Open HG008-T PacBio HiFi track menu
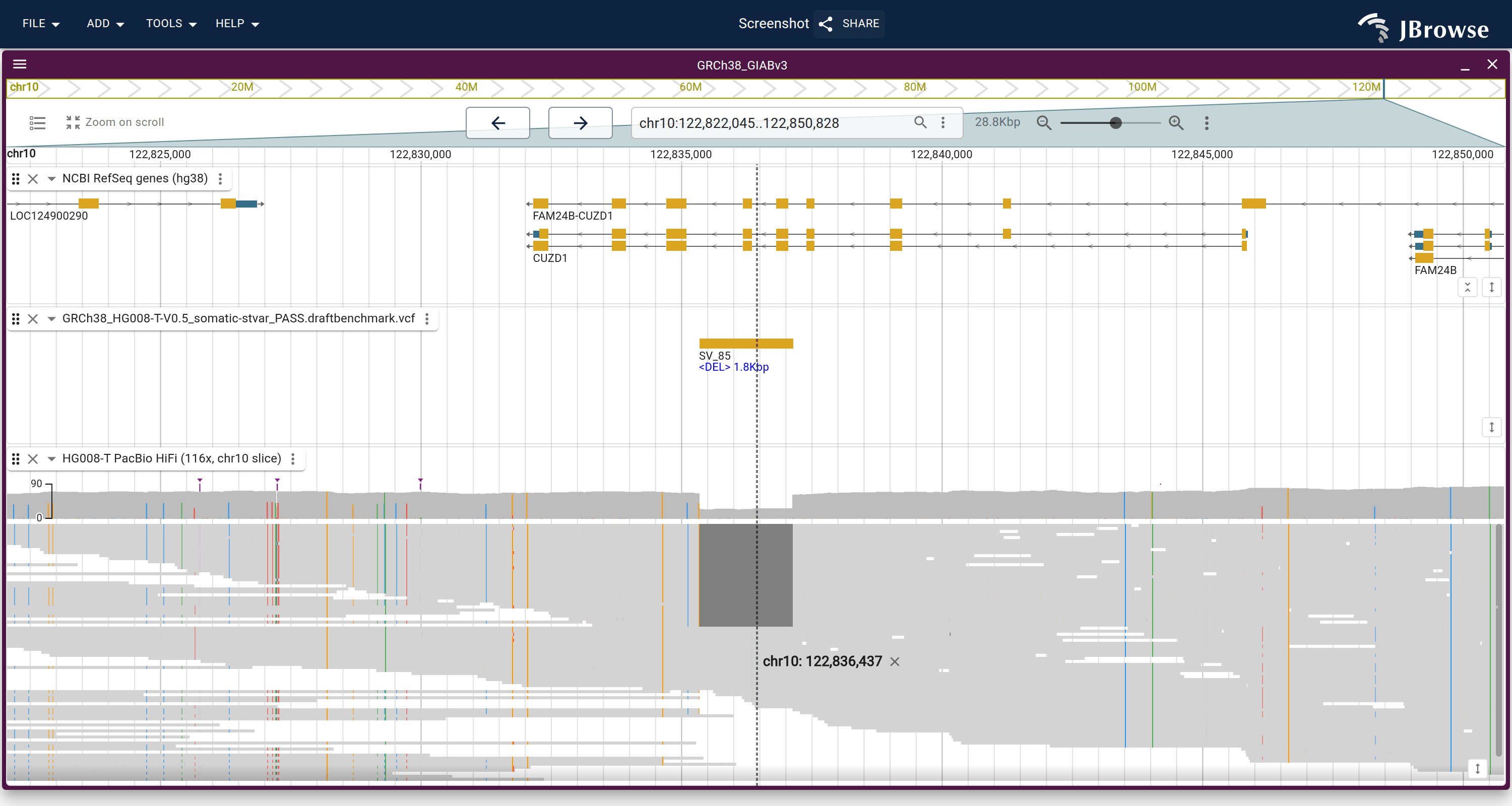1512x806 pixels. [x=293, y=459]
